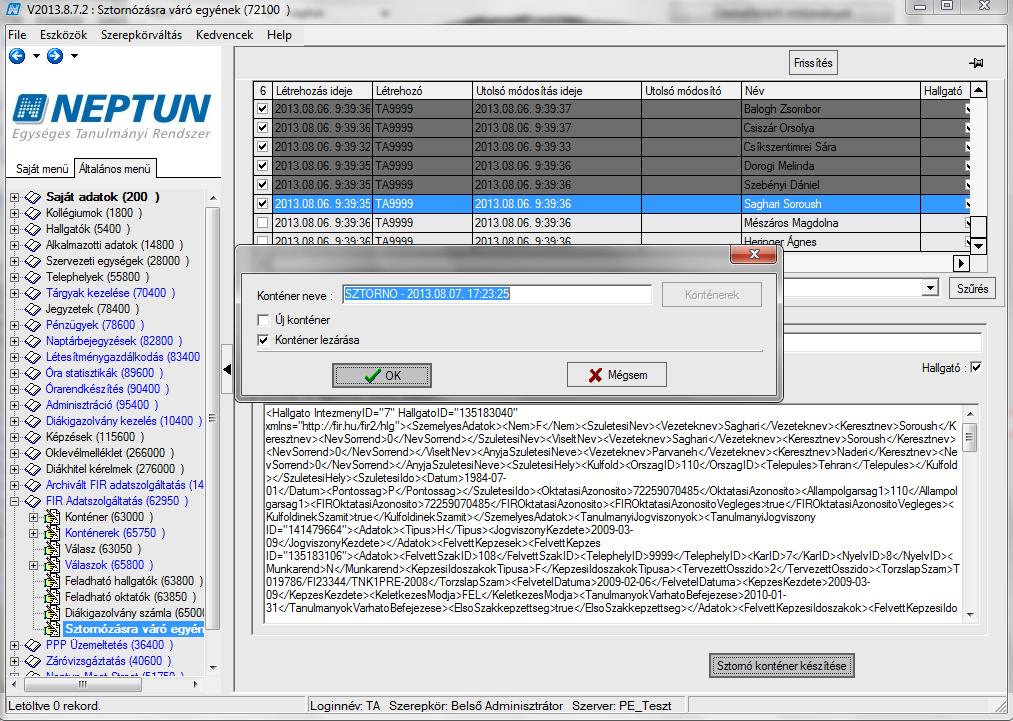Go back with the blue left arrow

tap(17, 56)
